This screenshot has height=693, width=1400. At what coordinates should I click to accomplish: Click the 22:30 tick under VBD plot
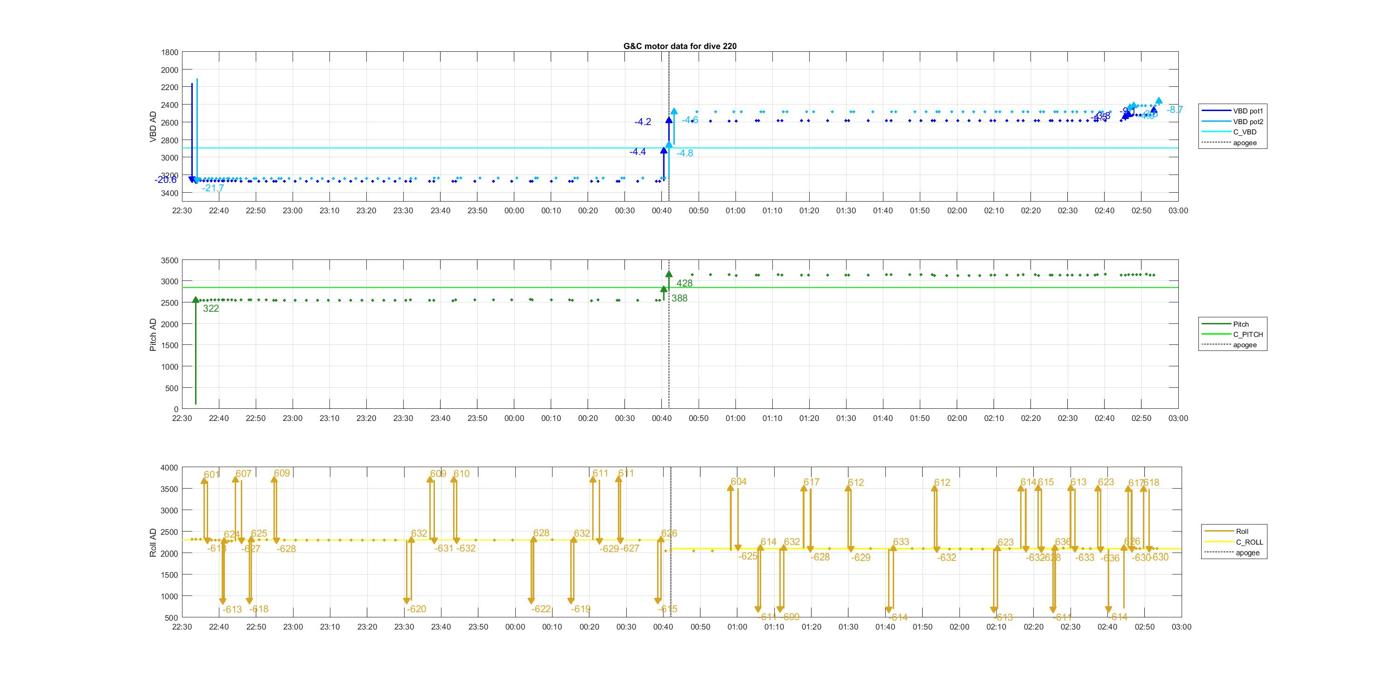coord(182,210)
